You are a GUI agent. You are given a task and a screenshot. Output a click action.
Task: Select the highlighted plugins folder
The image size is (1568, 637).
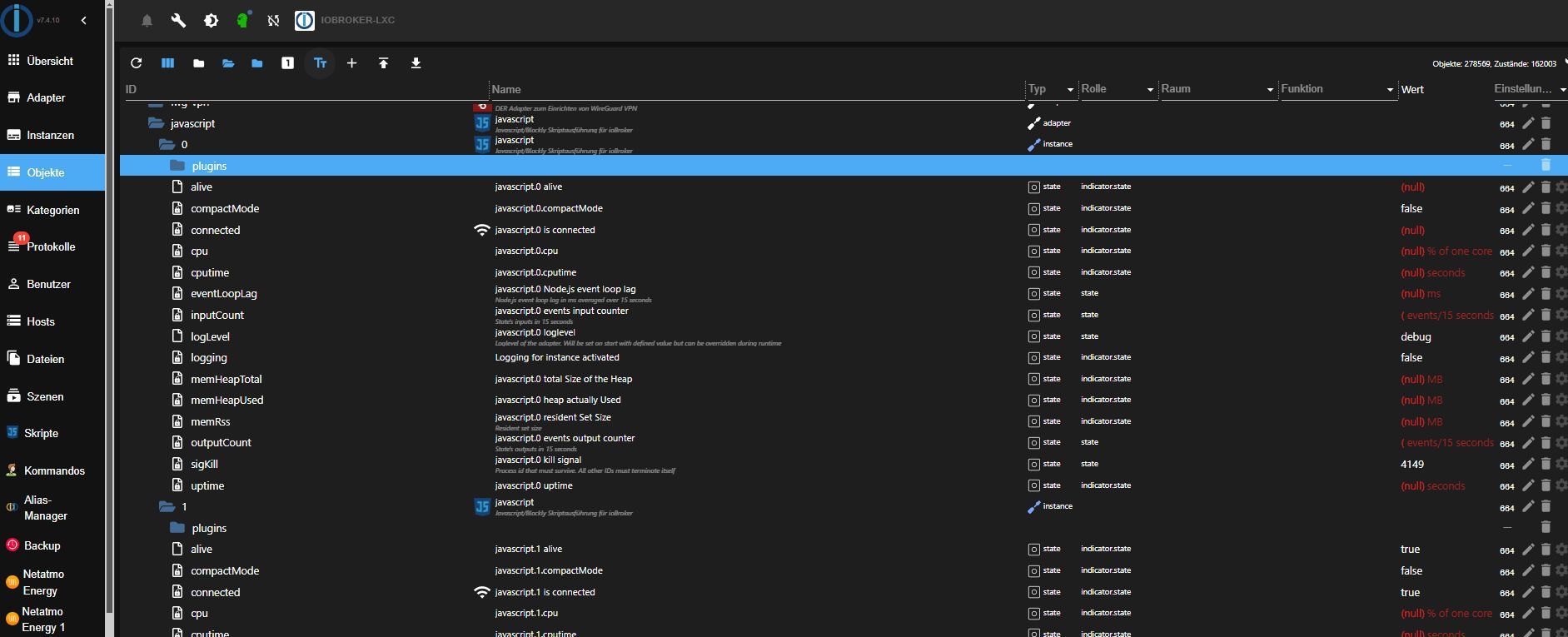tap(844, 166)
